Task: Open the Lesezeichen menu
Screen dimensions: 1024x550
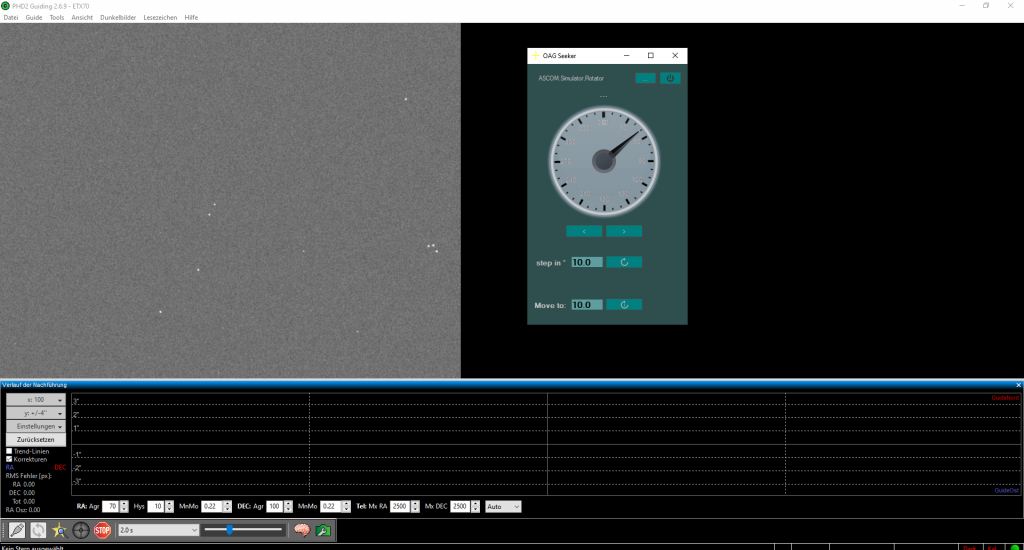Action: point(161,18)
